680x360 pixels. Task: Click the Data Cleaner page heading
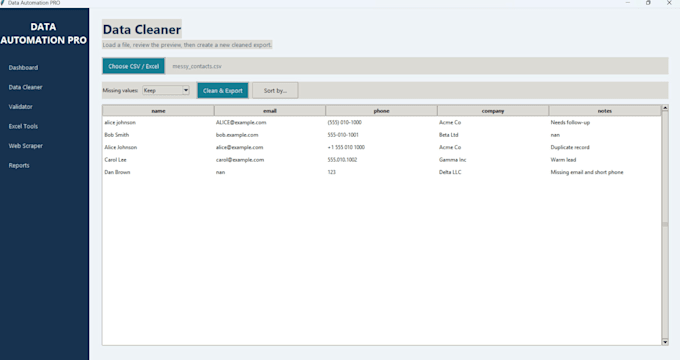point(142,29)
